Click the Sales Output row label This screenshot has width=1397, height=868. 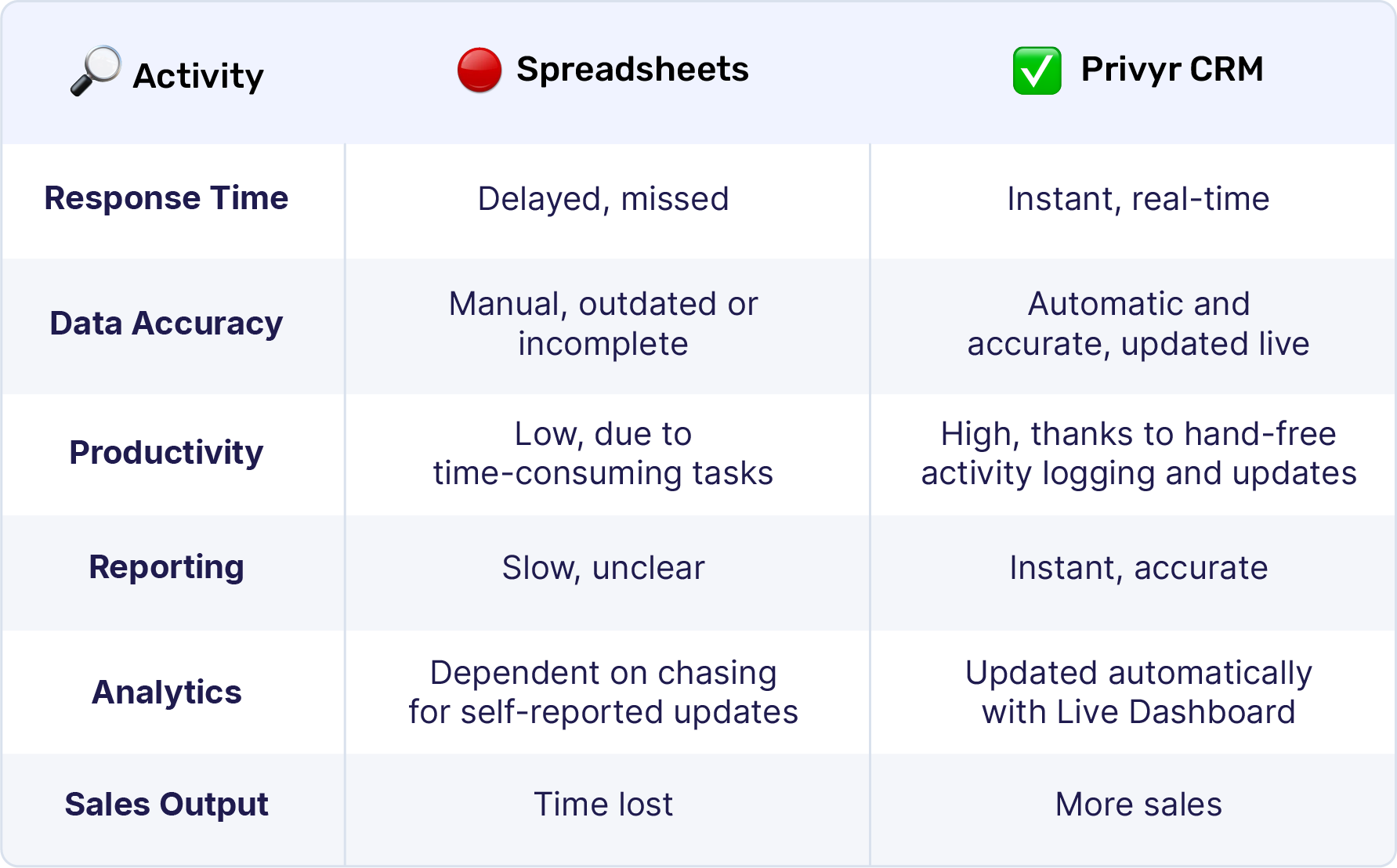pos(166,805)
